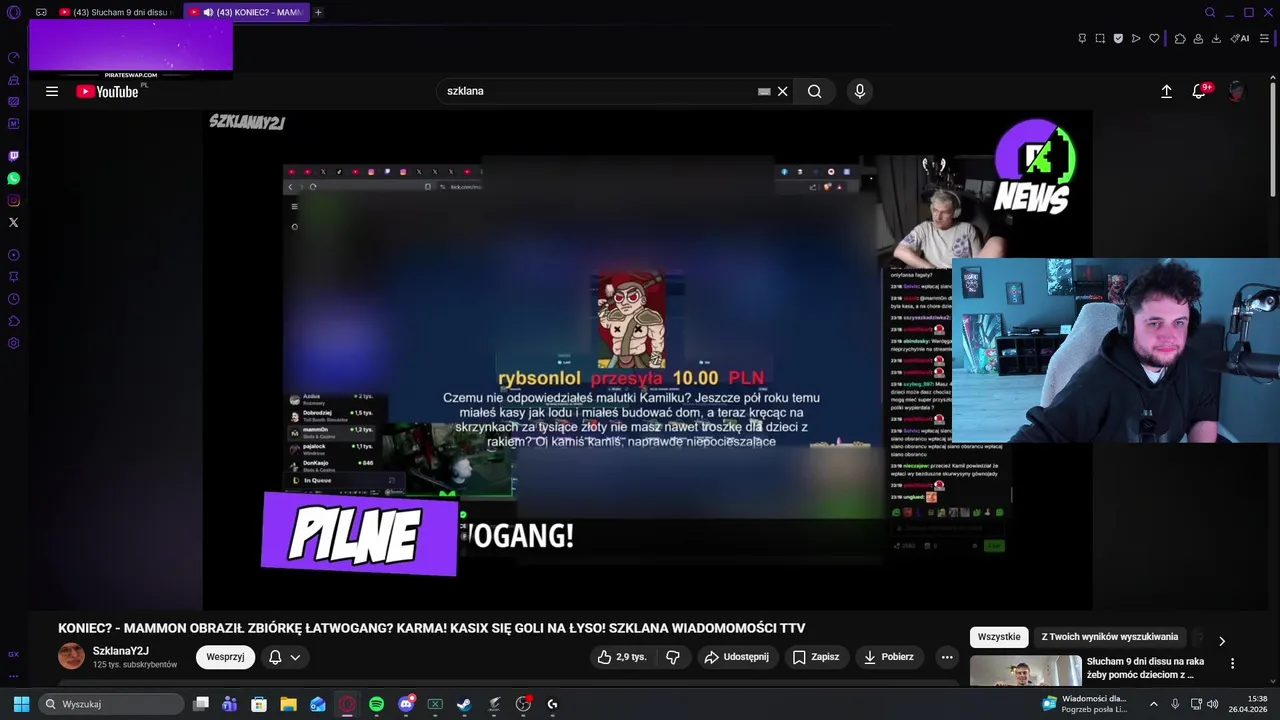Viewport: 1280px width, 720px height.
Task: Show hidden tray icons chevron
Action: [x=1153, y=704]
